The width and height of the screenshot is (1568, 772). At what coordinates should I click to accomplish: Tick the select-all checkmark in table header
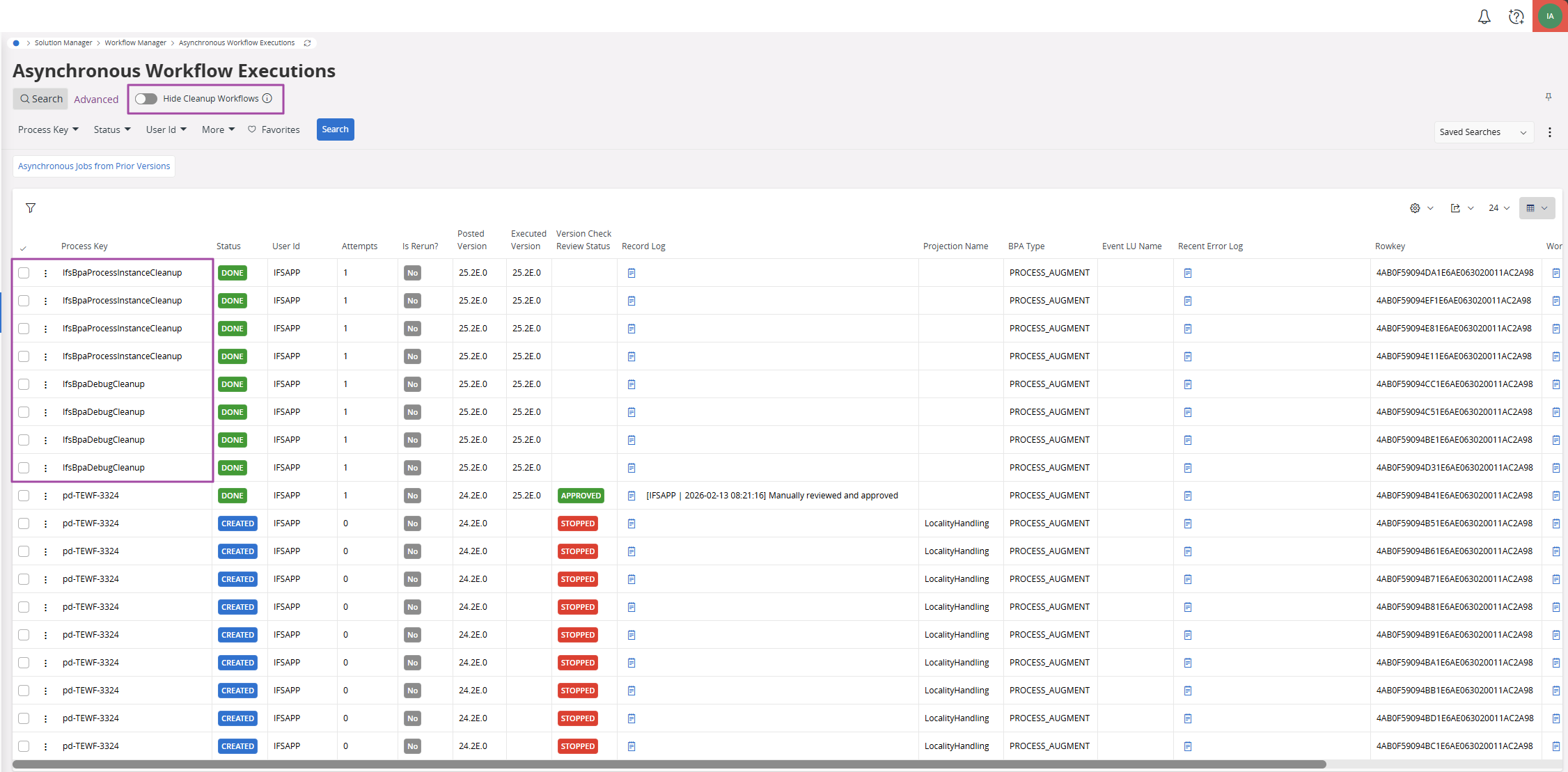click(23, 248)
